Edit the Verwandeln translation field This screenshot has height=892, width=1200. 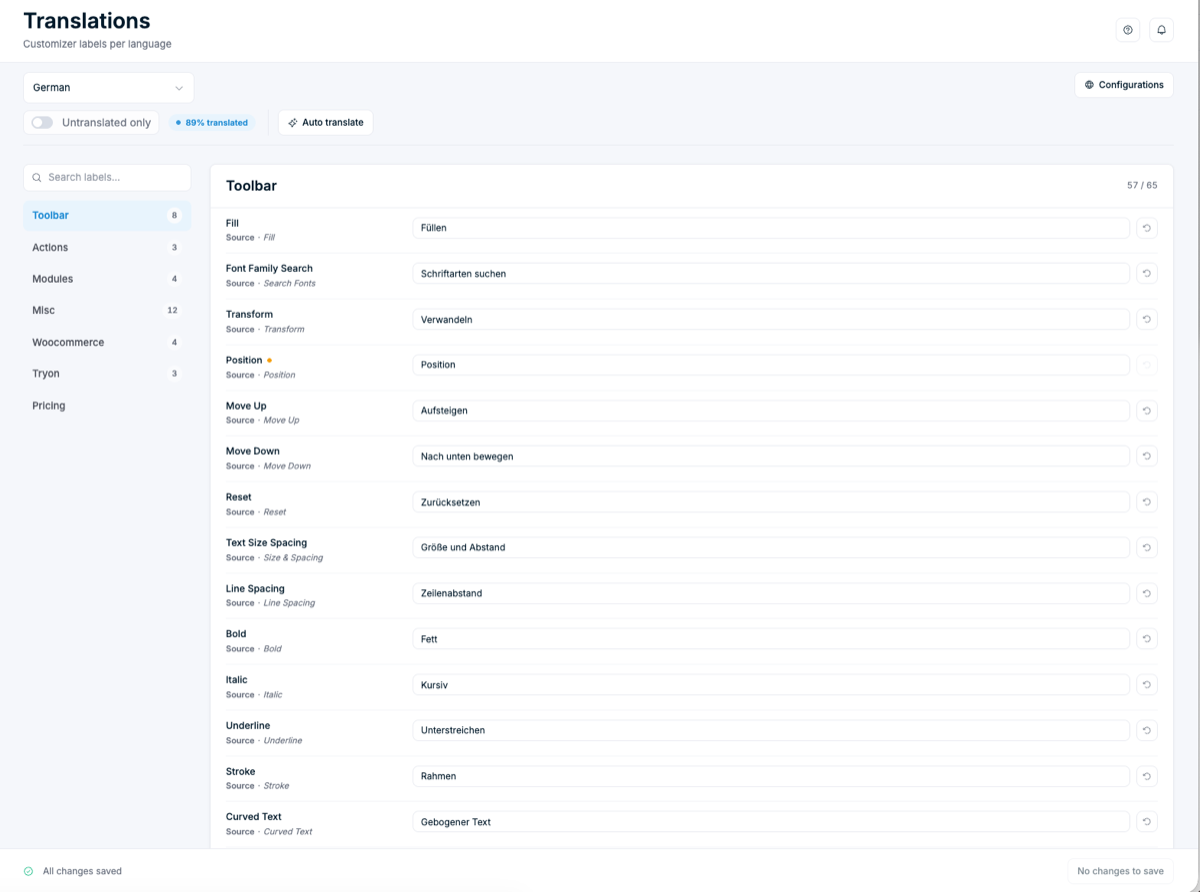point(771,319)
